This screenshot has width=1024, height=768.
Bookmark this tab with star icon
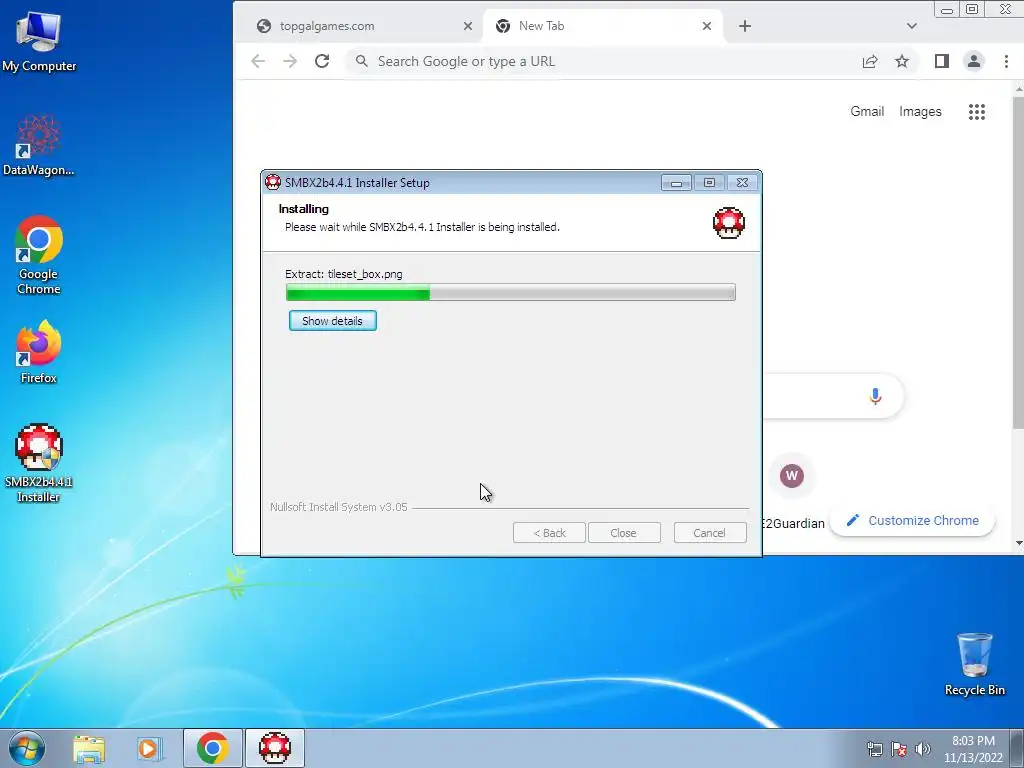902,61
